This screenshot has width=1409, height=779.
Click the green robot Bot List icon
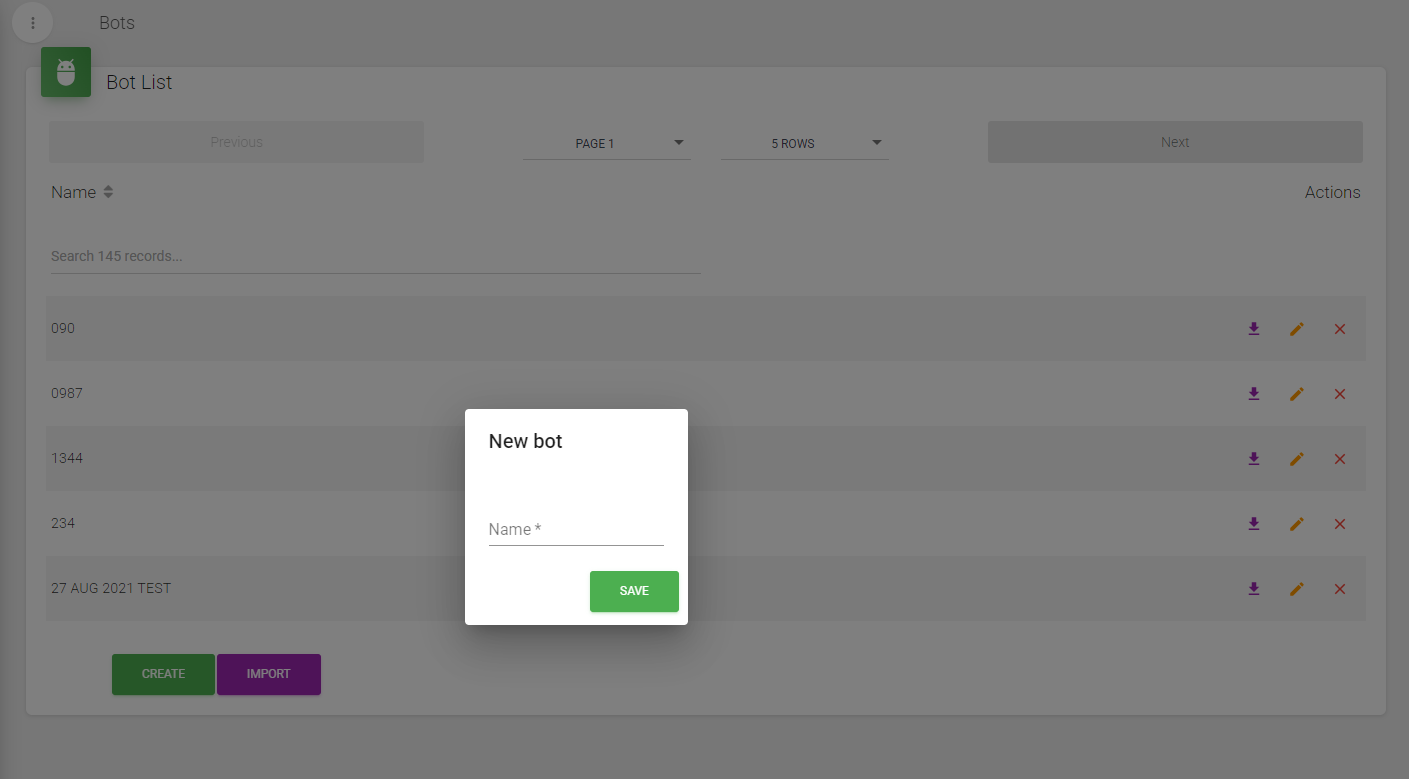pyautogui.click(x=66, y=72)
